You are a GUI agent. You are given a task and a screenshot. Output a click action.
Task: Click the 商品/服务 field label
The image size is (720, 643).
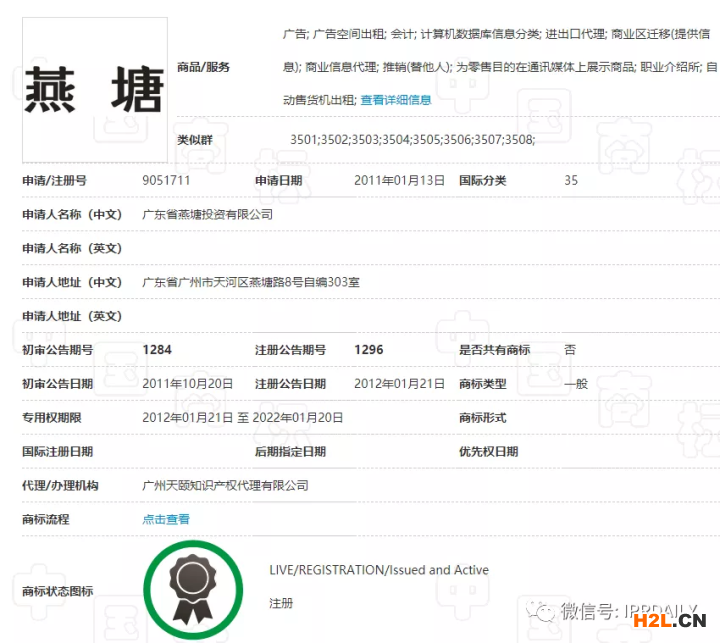pyautogui.click(x=203, y=67)
